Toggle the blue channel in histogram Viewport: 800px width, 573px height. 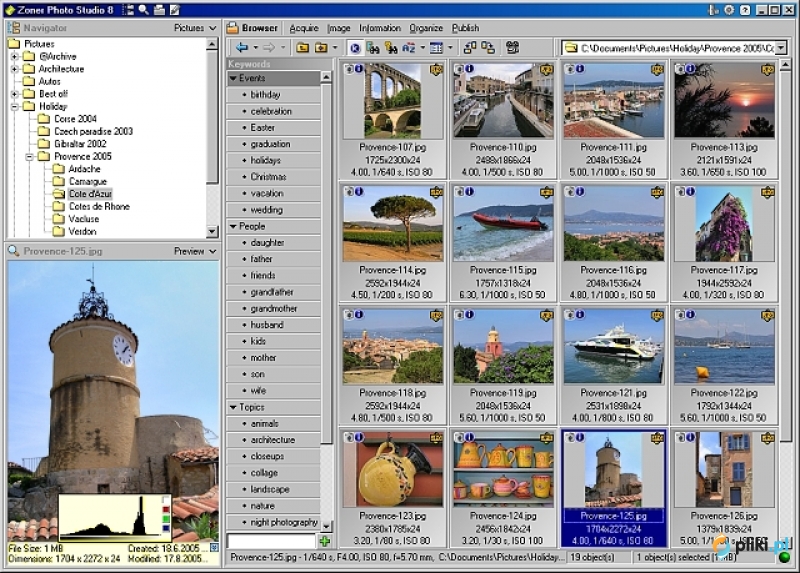coord(166,529)
